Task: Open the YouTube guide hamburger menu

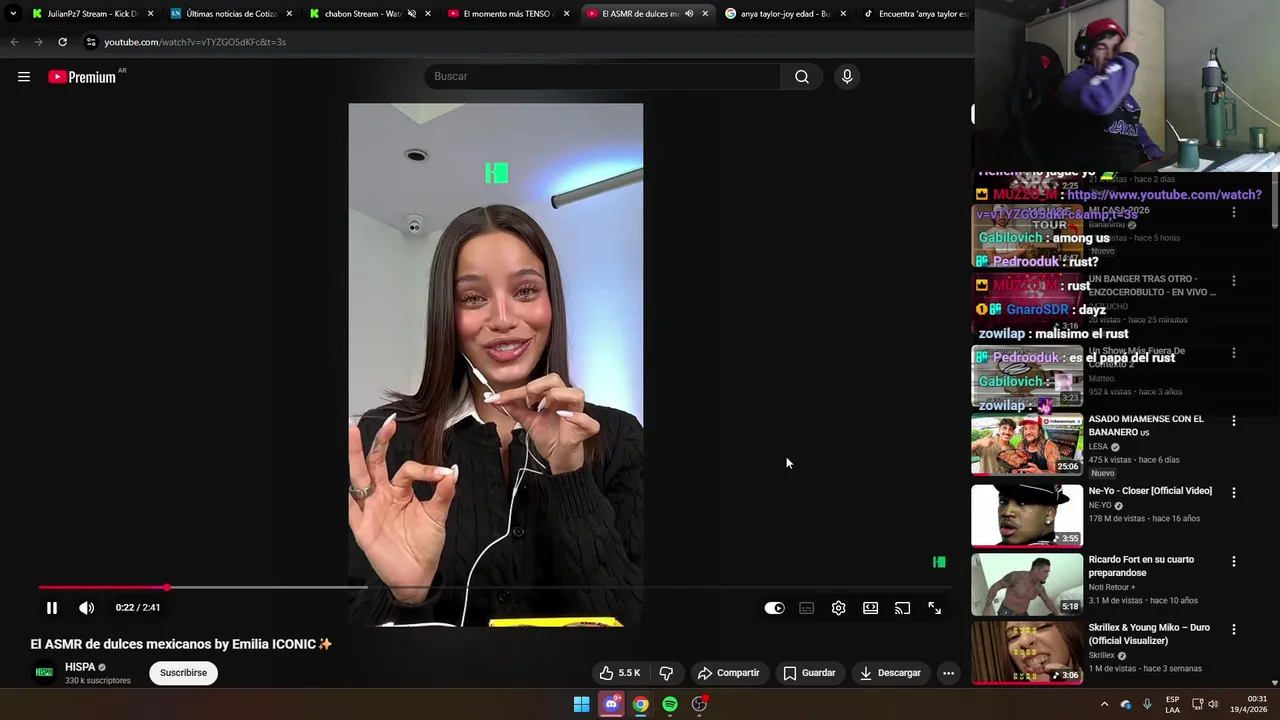Action: 24,77
